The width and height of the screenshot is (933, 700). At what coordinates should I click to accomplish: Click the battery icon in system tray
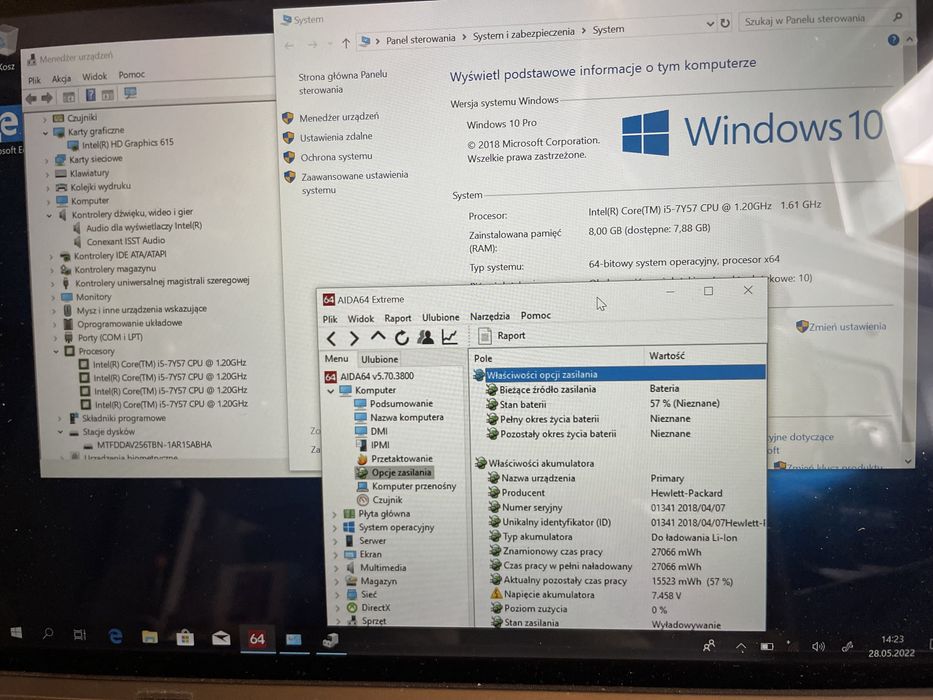767,646
